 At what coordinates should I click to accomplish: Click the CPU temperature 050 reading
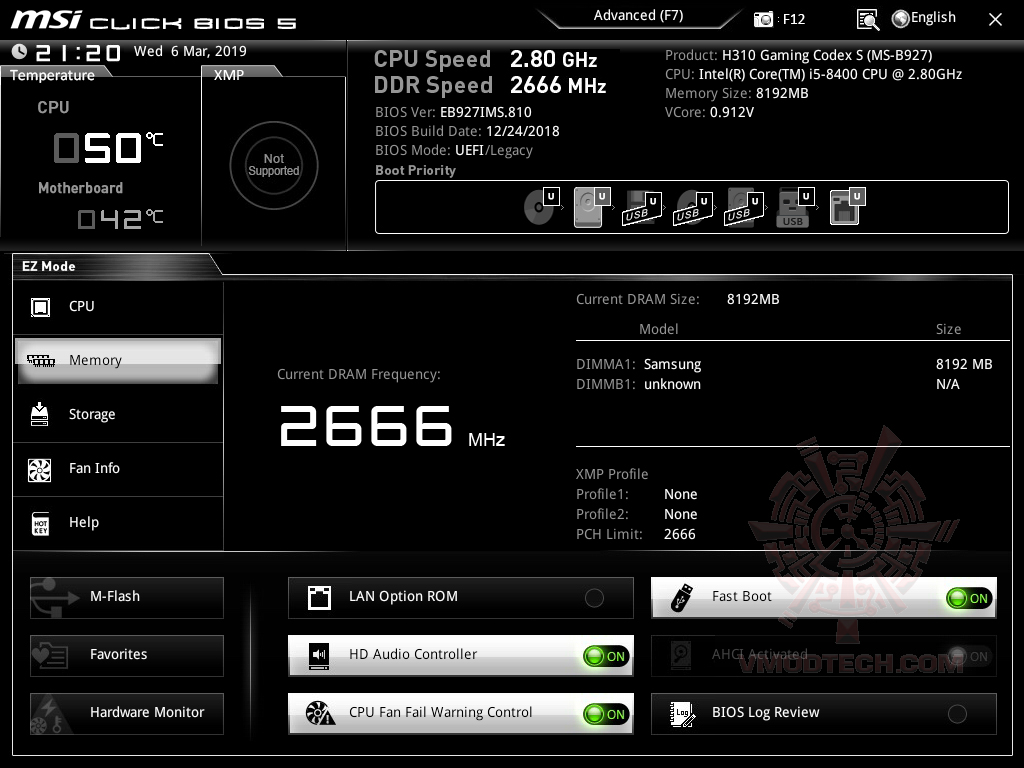tap(108, 147)
